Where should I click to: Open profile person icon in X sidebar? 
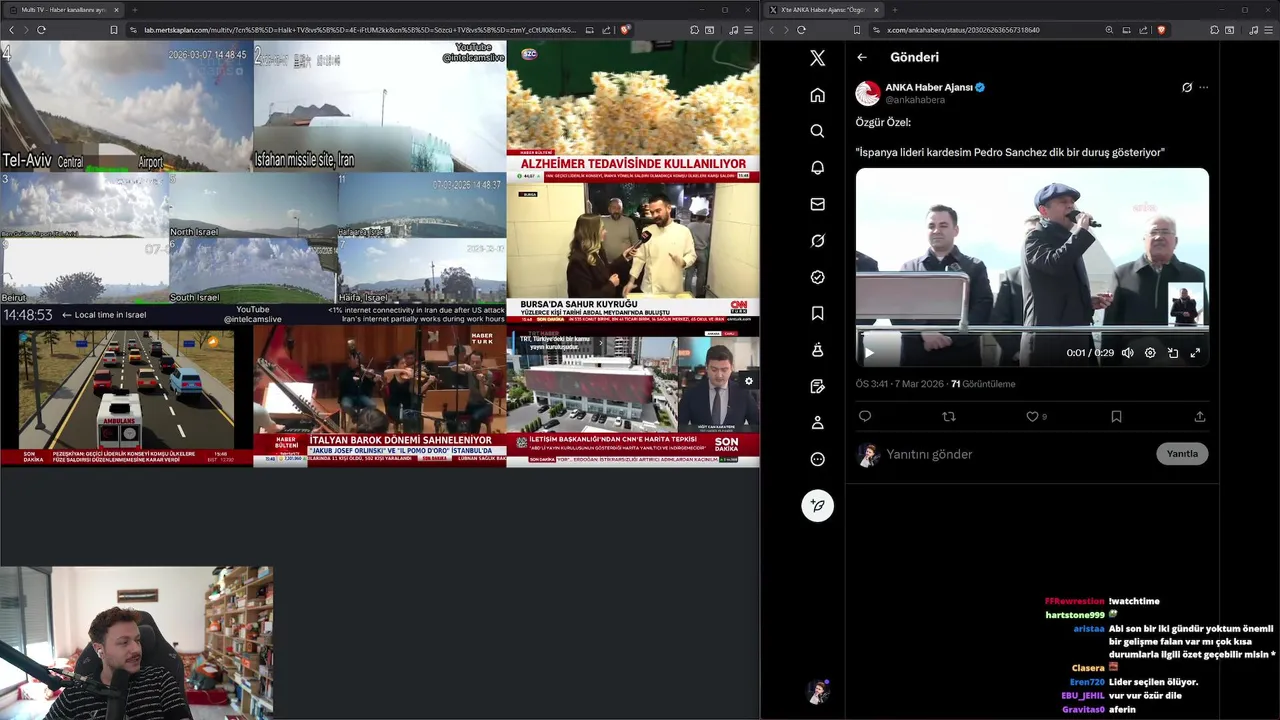point(817,423)
